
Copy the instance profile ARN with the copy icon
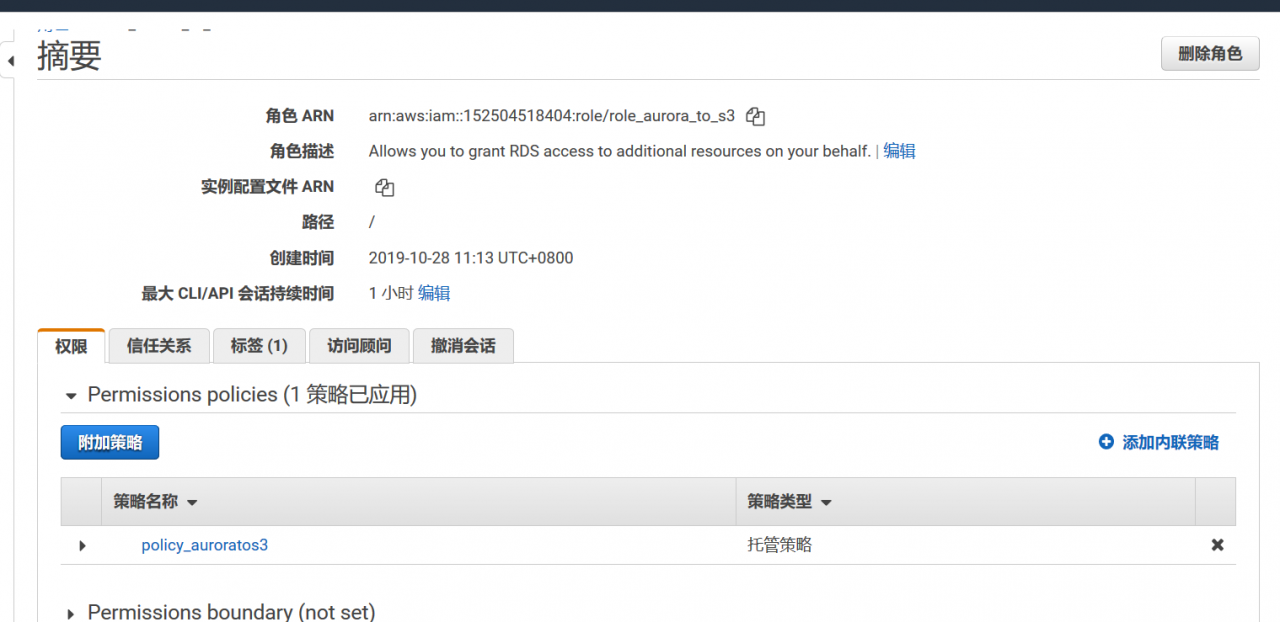tap(385, 187)
